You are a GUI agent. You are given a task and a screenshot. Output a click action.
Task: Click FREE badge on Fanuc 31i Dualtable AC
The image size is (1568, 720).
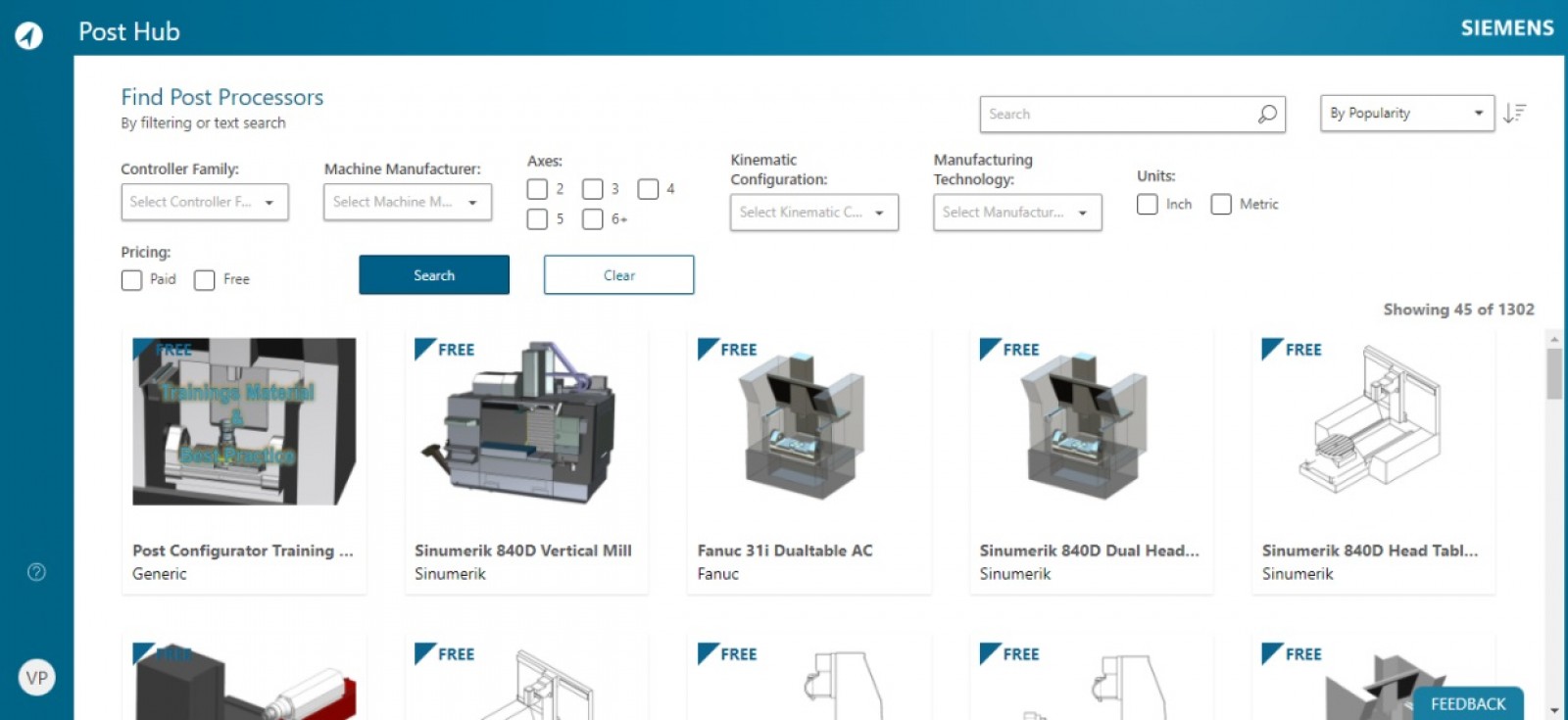pos(727,350)
